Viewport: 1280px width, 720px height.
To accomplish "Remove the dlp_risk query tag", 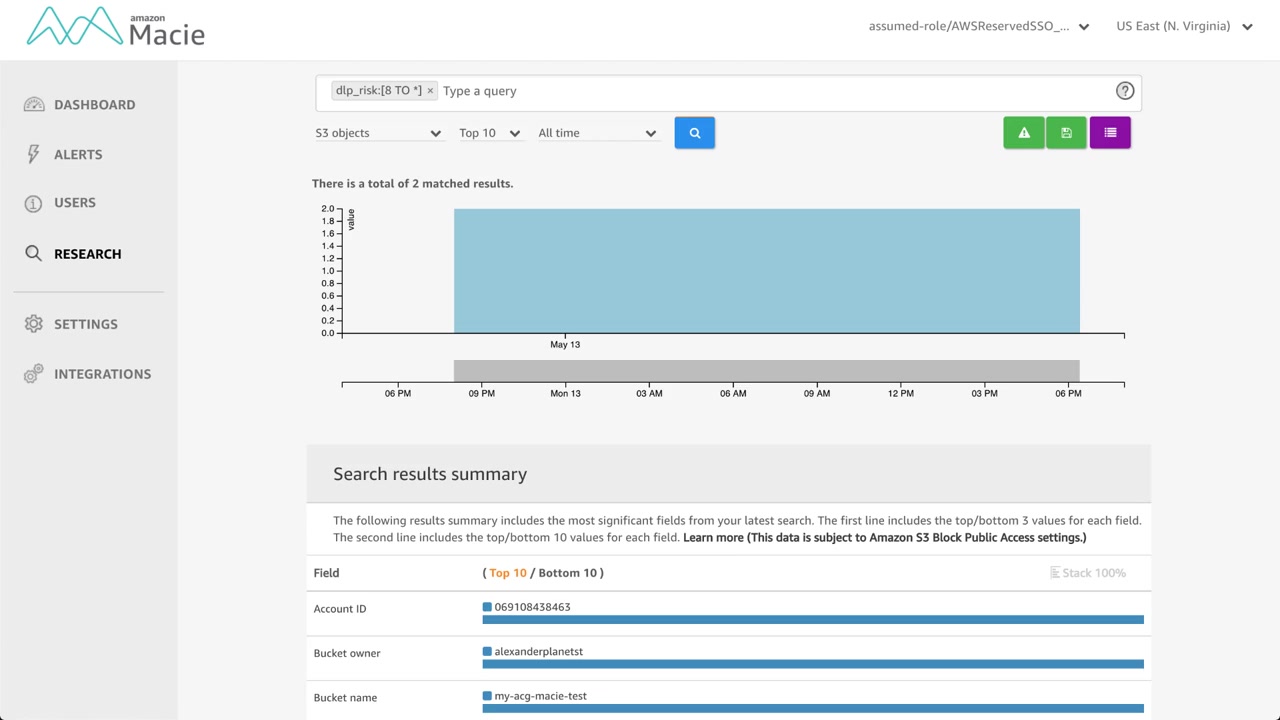I will [431, 91].
